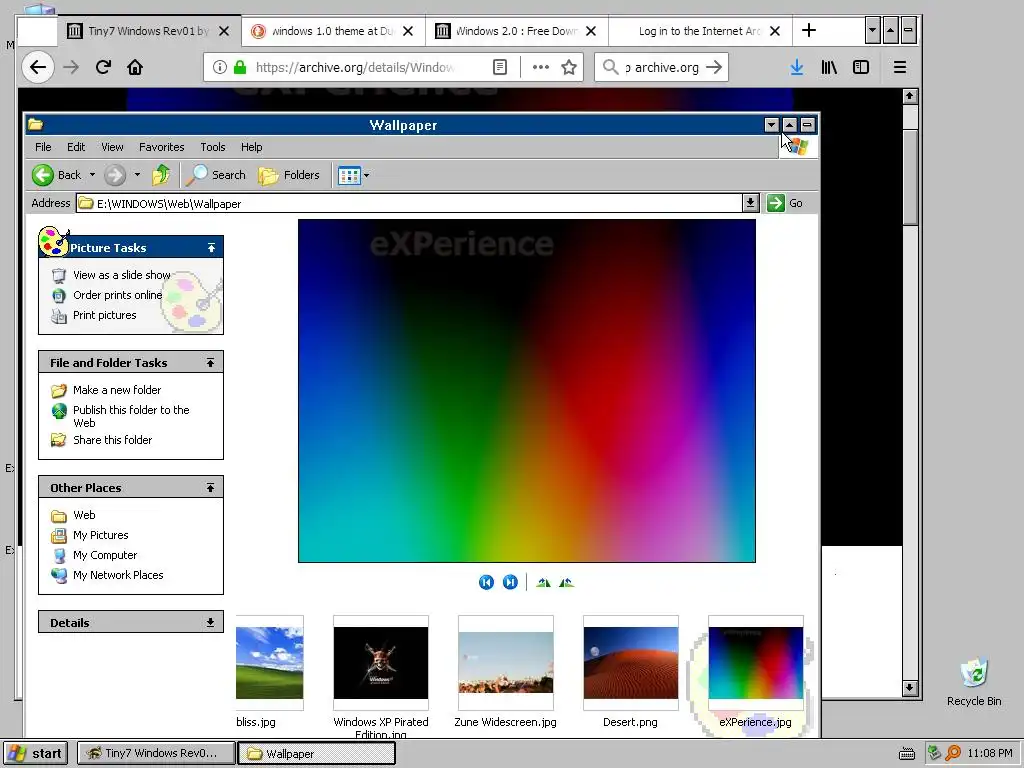Click the browser Back button
Screen dimensions: 1024x768
38,67
